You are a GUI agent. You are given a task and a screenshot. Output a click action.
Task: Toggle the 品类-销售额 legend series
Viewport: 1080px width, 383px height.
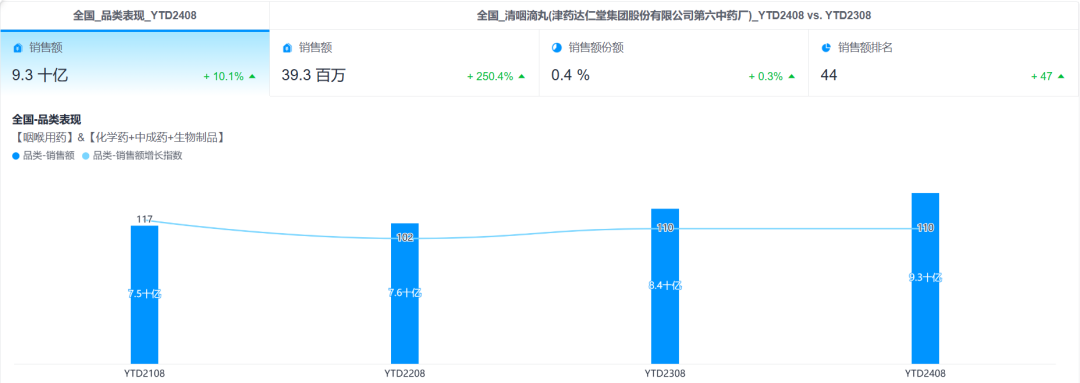[43, 156]
